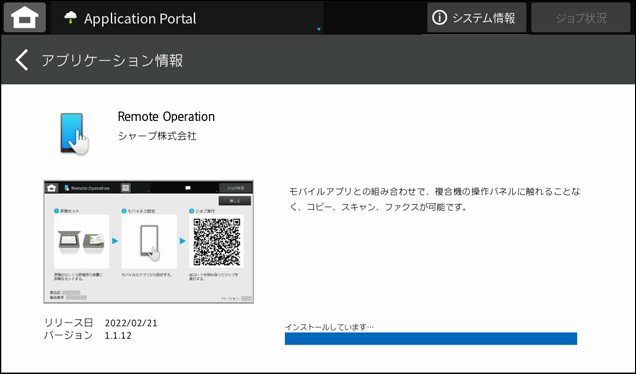Click the scanner illustration in the preview

click(82, 241)
